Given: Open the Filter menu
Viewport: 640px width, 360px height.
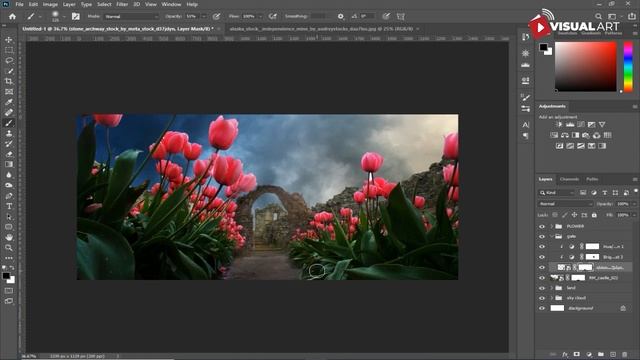Looking at the screenshot, I should [122, 4].
